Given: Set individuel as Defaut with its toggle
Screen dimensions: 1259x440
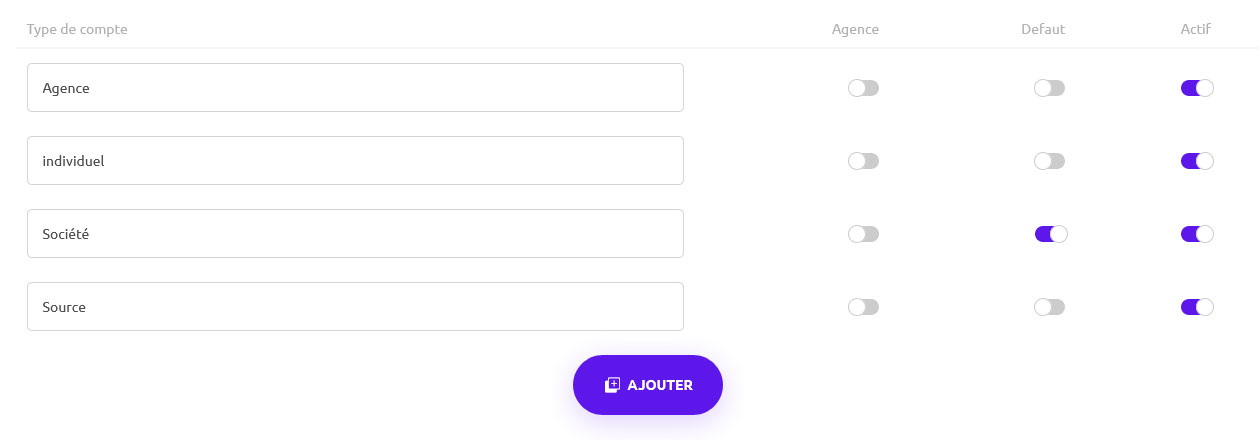Looking at the screenshot, I should [1049, 161].
